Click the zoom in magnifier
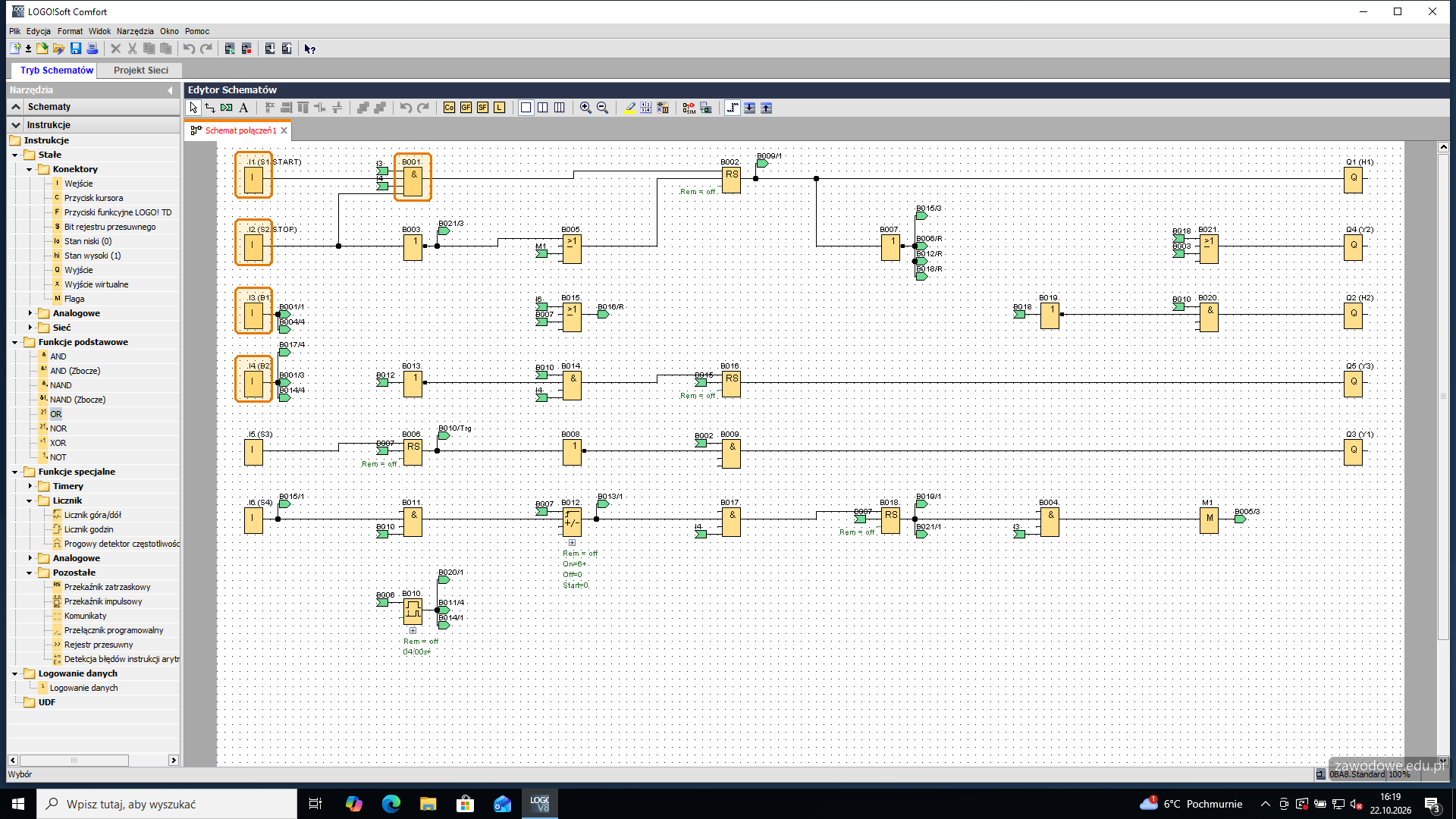This screenshot has height=819, width=1456. pyautogui.click(x=585, y=108)
